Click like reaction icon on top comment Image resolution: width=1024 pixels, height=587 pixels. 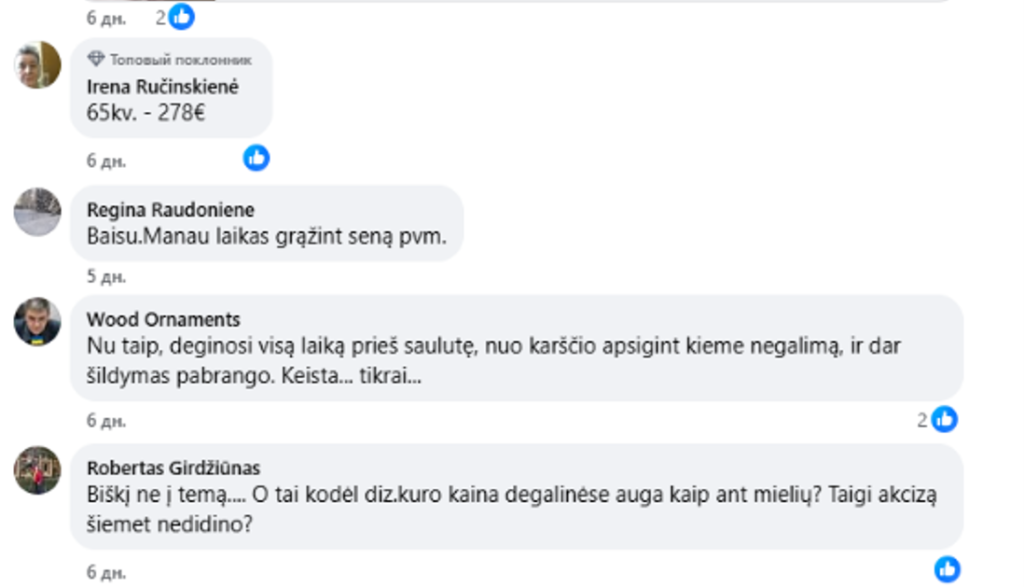click(181, 16)
